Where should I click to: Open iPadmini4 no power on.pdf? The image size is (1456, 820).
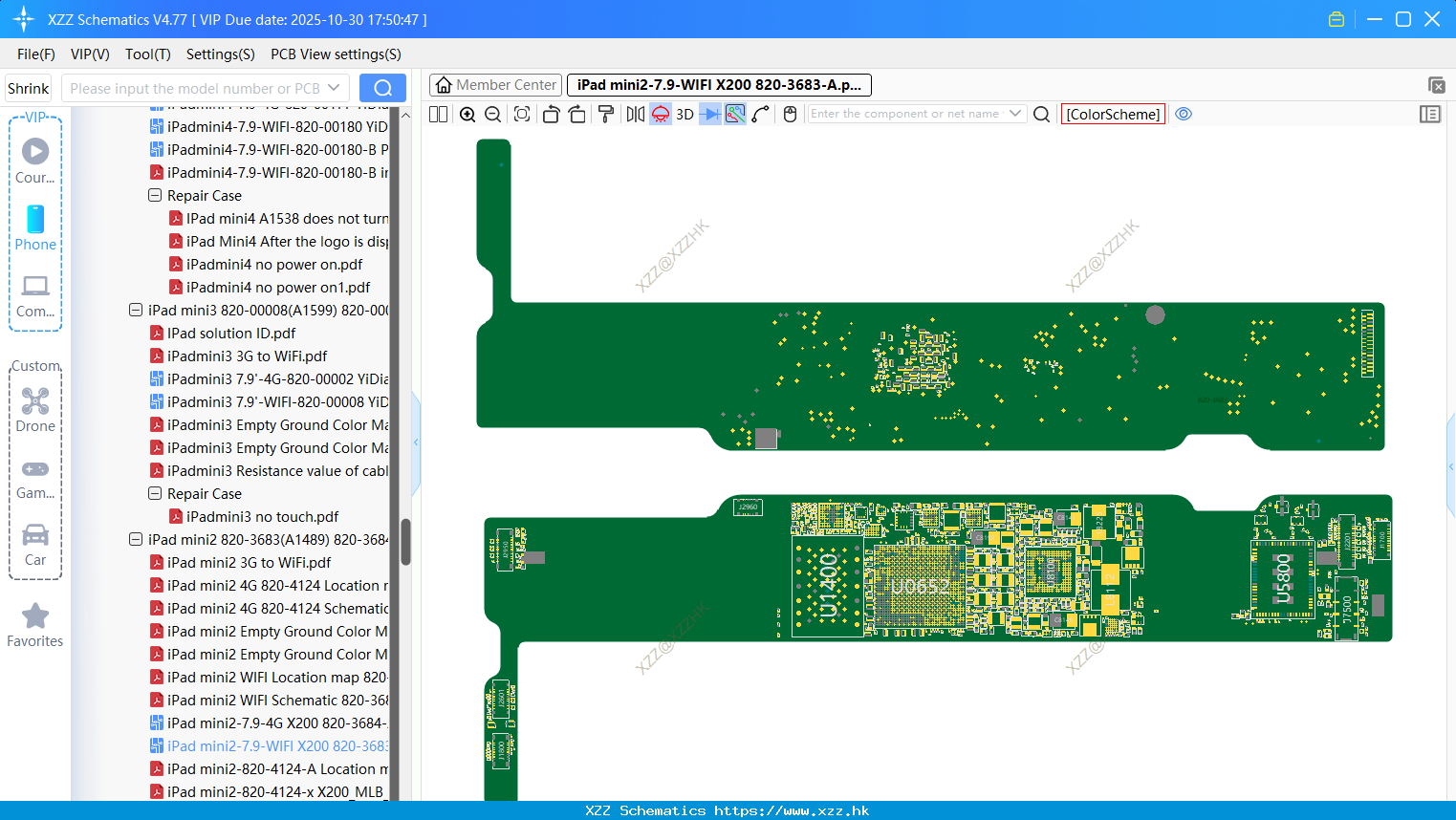(x=274, y=264)
